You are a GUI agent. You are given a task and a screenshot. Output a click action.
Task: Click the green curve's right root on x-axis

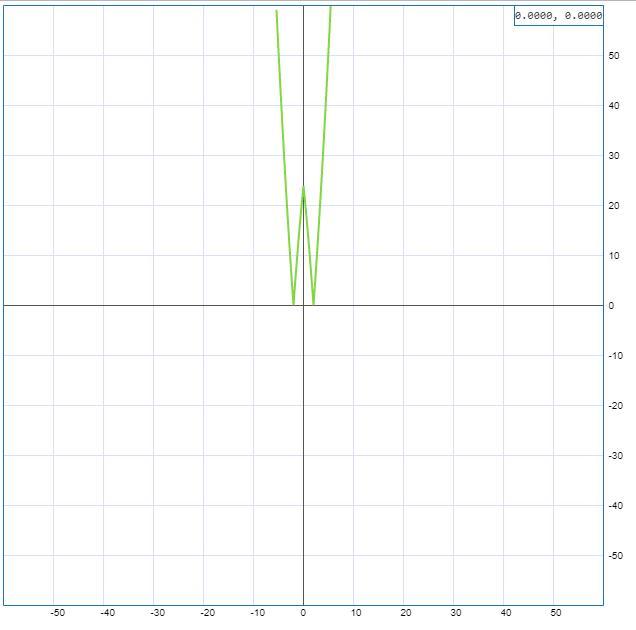pyautogui.click(x=314, y=304)
